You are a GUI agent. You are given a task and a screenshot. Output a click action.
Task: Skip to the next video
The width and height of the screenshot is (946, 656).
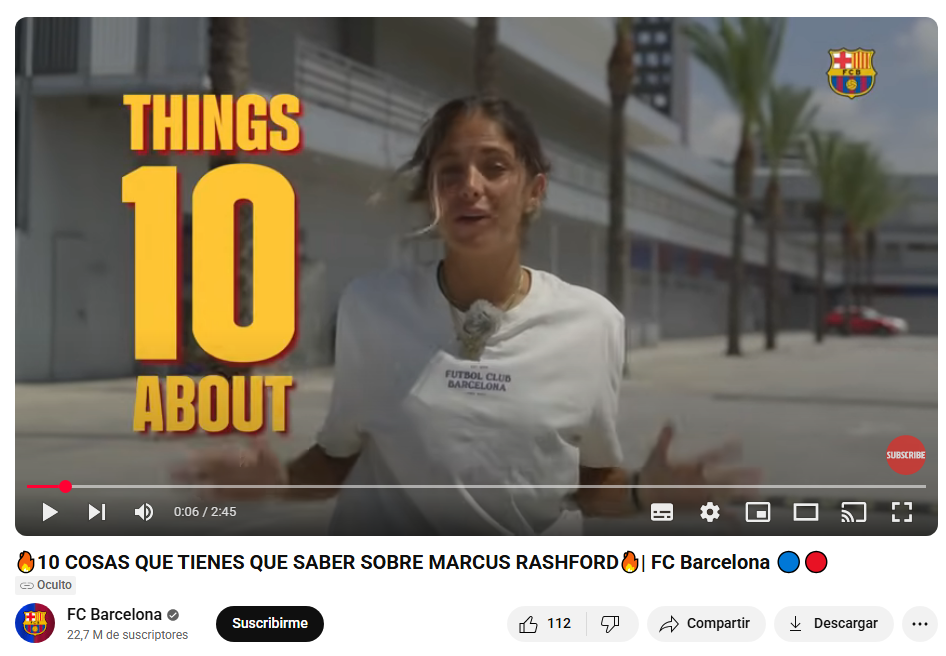coord(97,512)
